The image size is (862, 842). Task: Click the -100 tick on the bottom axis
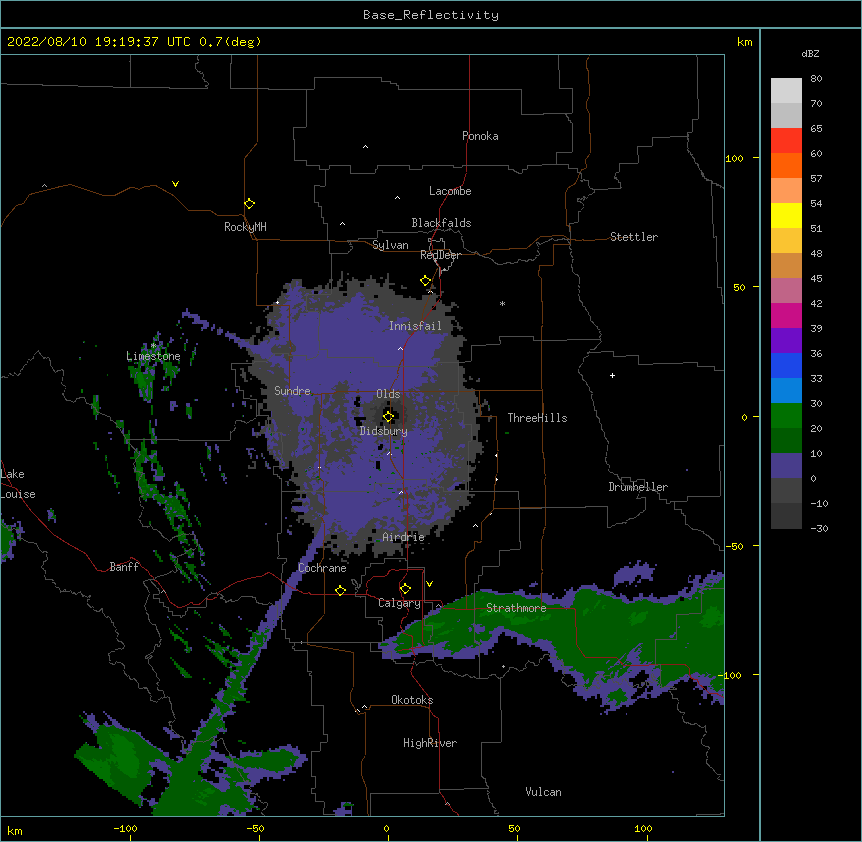point(125,828)
